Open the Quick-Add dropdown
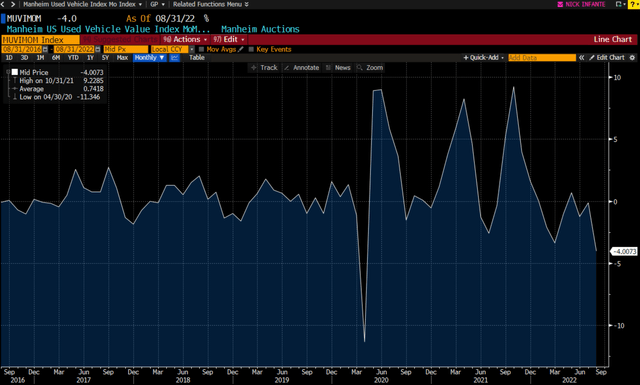Viewport: 640px width, 385px height. coord(484,58)
